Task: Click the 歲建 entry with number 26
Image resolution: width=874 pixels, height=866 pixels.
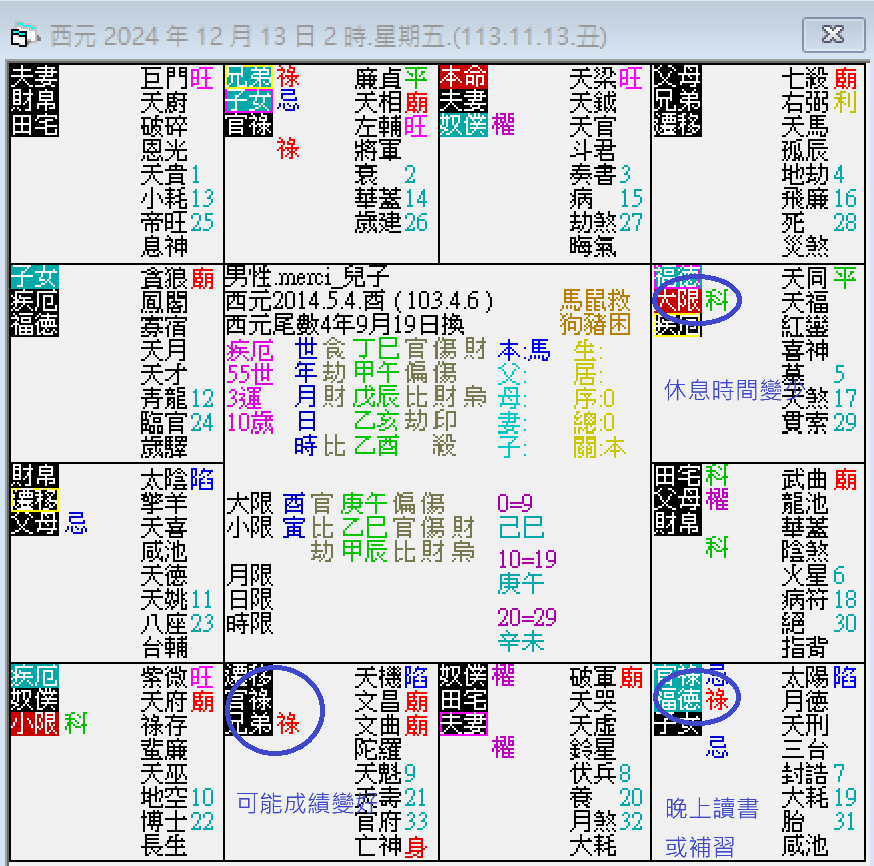Action: coord(391,222)
